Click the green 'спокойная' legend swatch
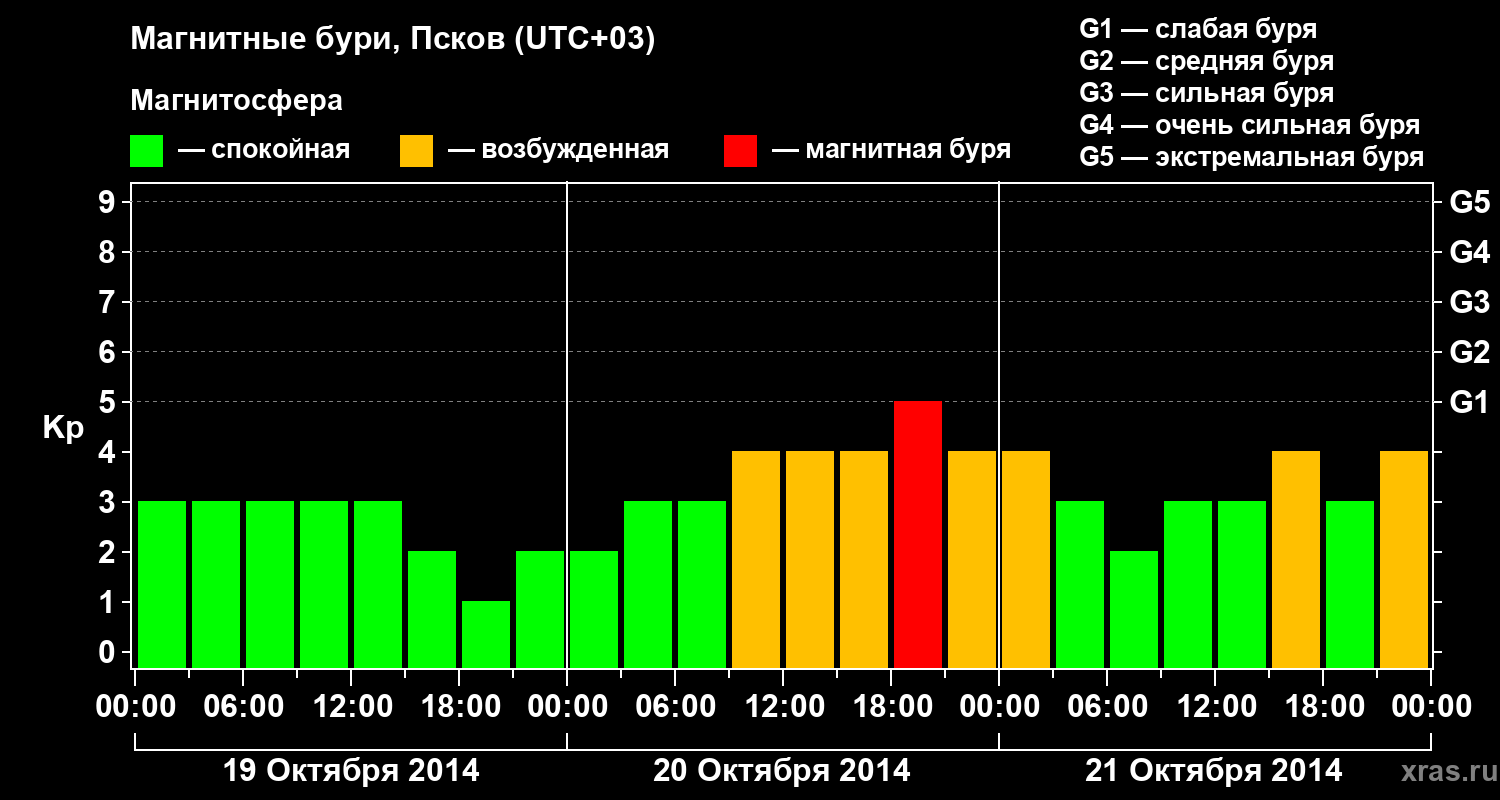The height and width of the screenshot is (800, 1500). [x=146, y=151]
